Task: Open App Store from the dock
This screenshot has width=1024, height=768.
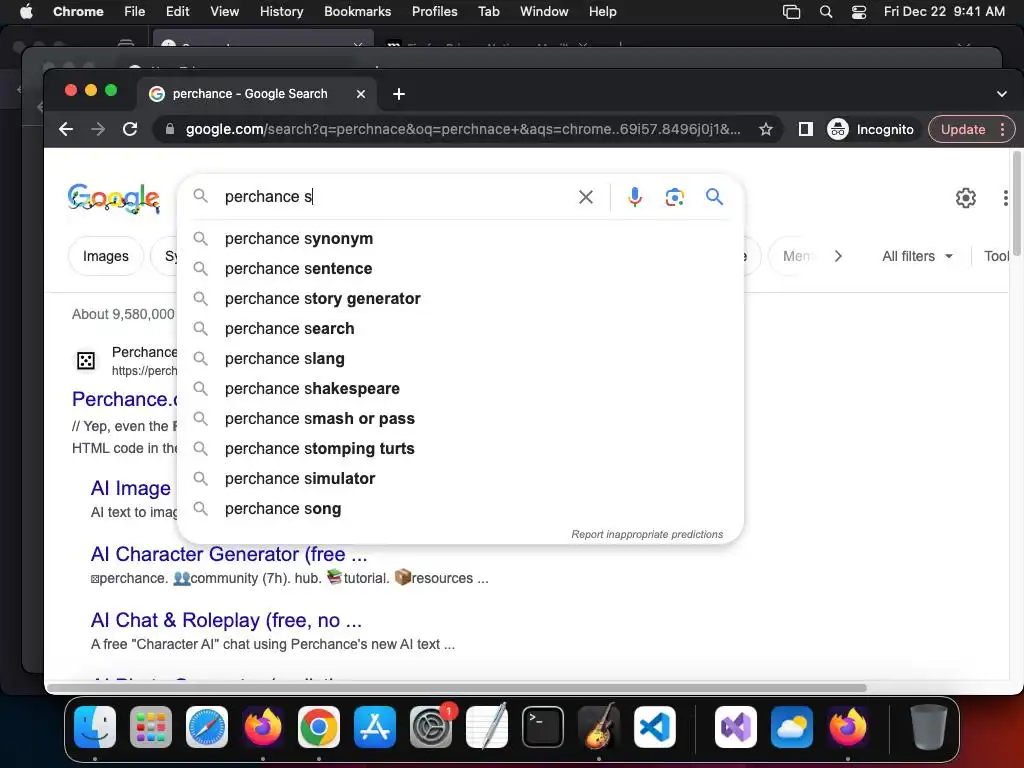Action: coord(375,727)
